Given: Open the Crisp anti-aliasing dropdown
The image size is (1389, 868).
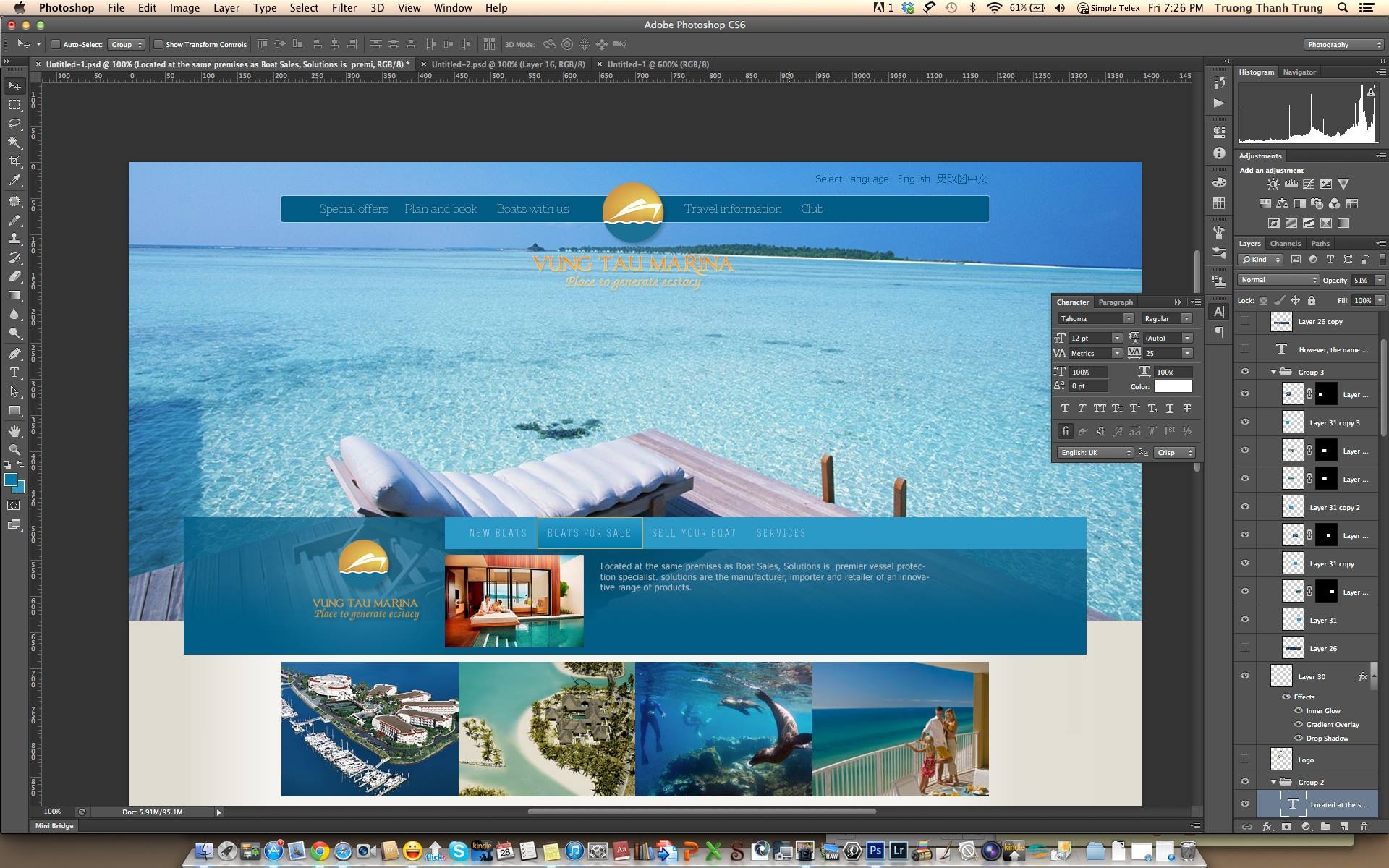Looking at the screenshot, I should [x=1173, y=453].
